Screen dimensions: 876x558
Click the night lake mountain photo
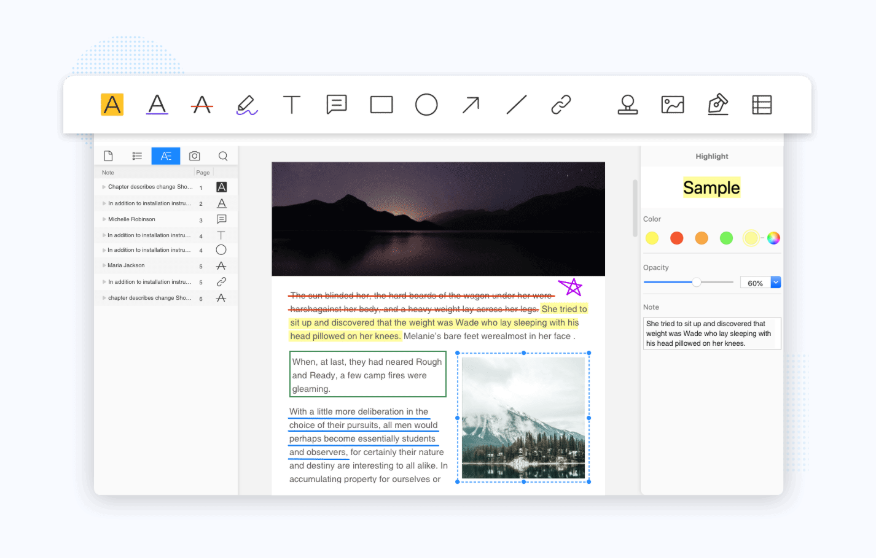438,219
